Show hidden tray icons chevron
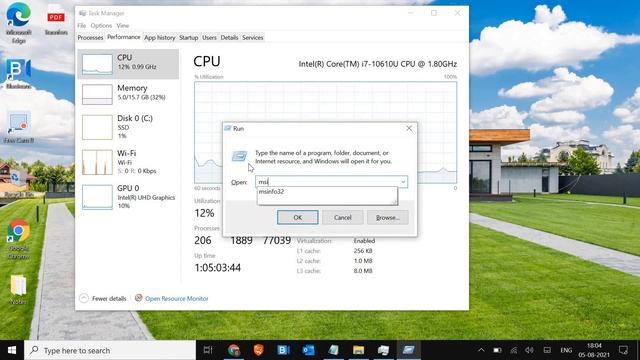Image resolution: width=640 pixels, height=360 pixels. (x=481, y=350)
